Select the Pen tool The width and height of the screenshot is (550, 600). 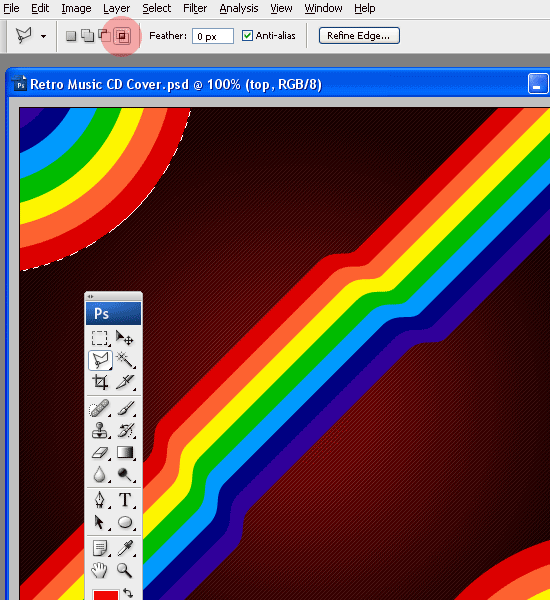(100, 501)
